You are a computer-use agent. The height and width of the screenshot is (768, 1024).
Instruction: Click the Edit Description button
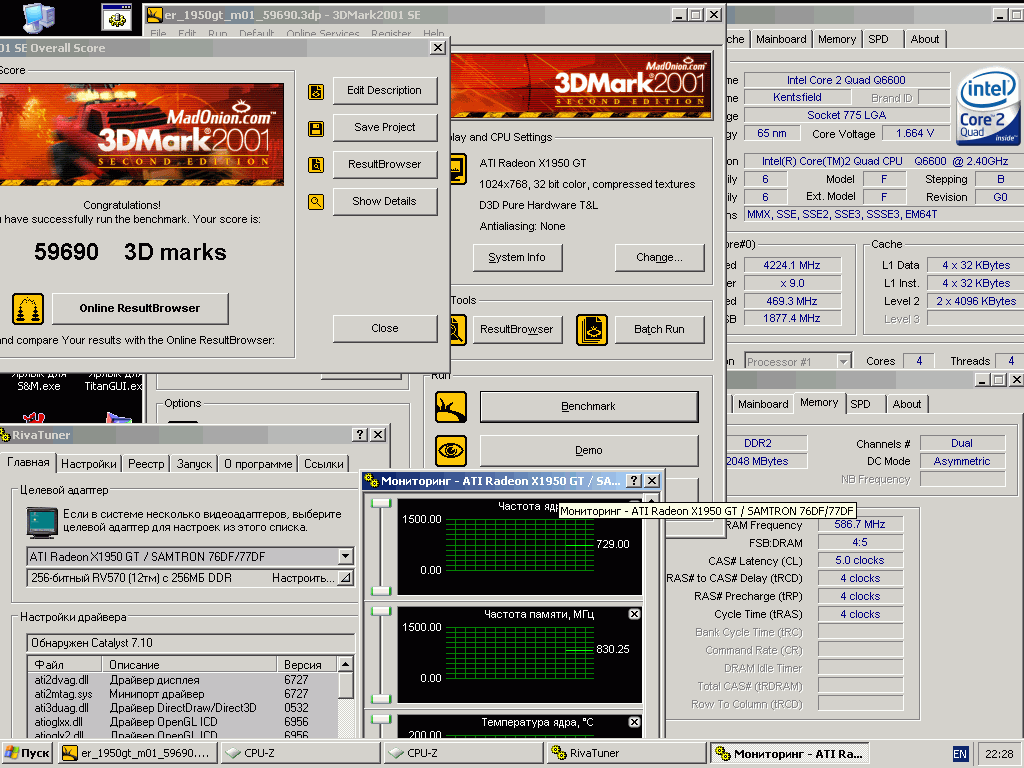[x=385, y=91]
